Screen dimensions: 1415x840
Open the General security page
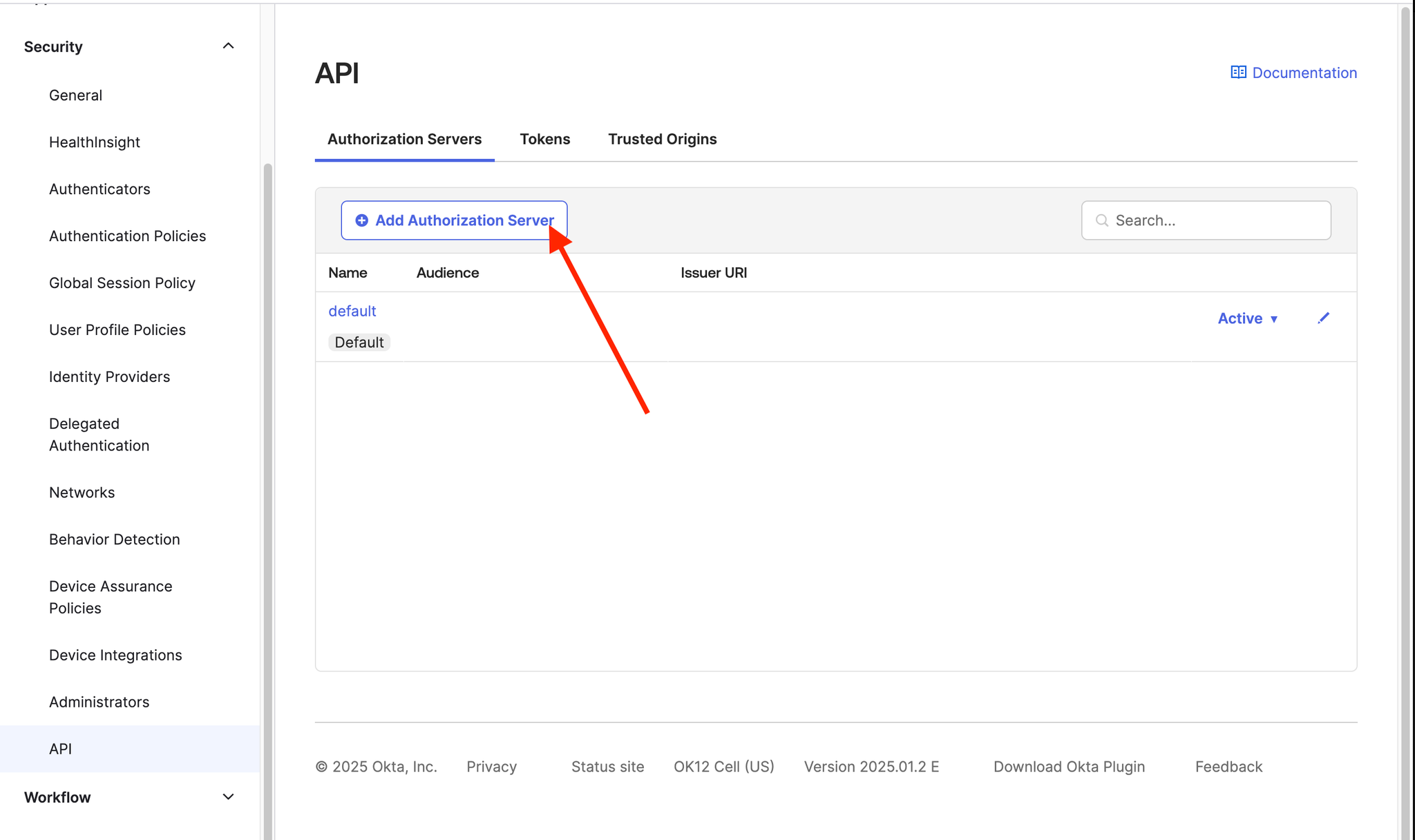coord(75,95)
